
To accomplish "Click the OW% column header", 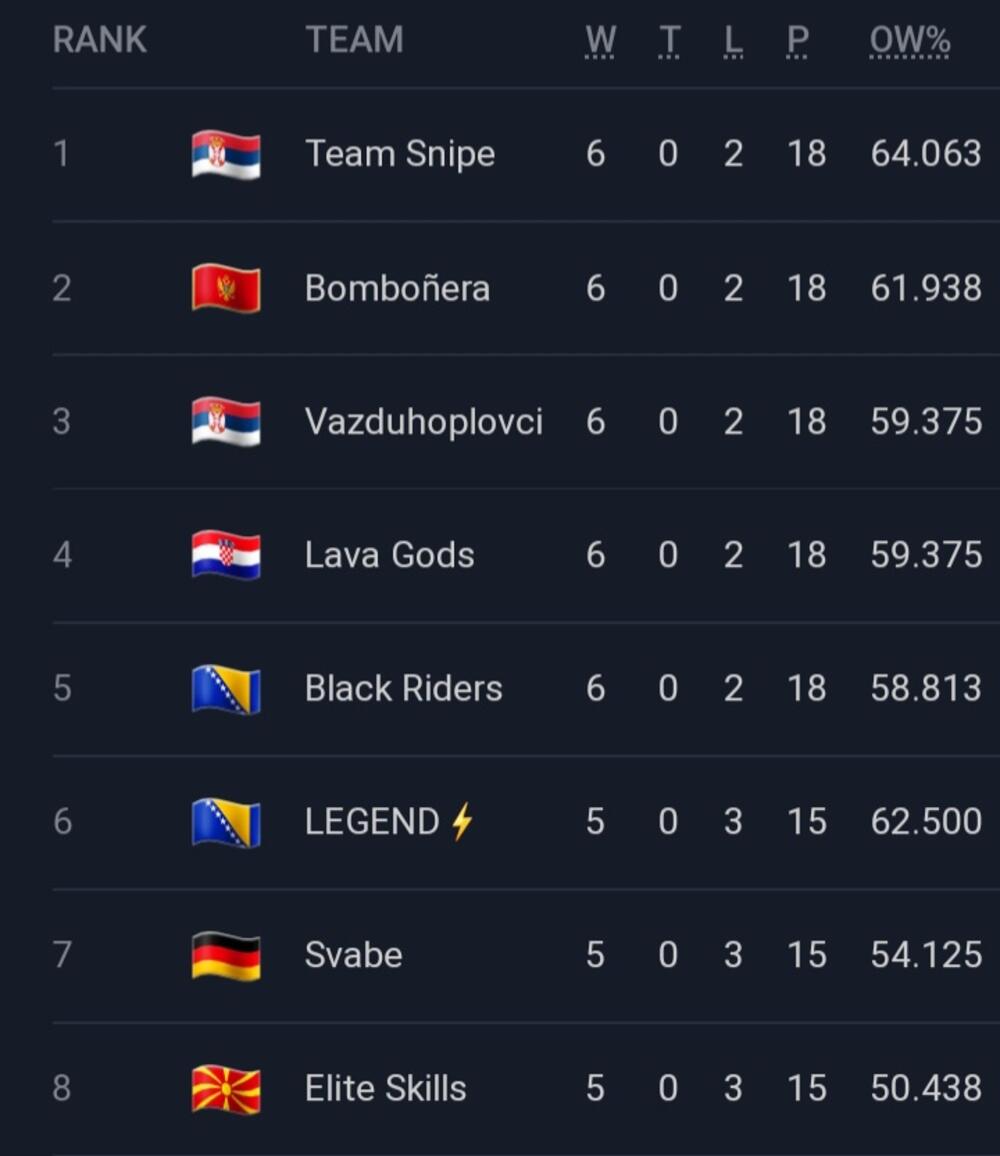I will point(909,40).
